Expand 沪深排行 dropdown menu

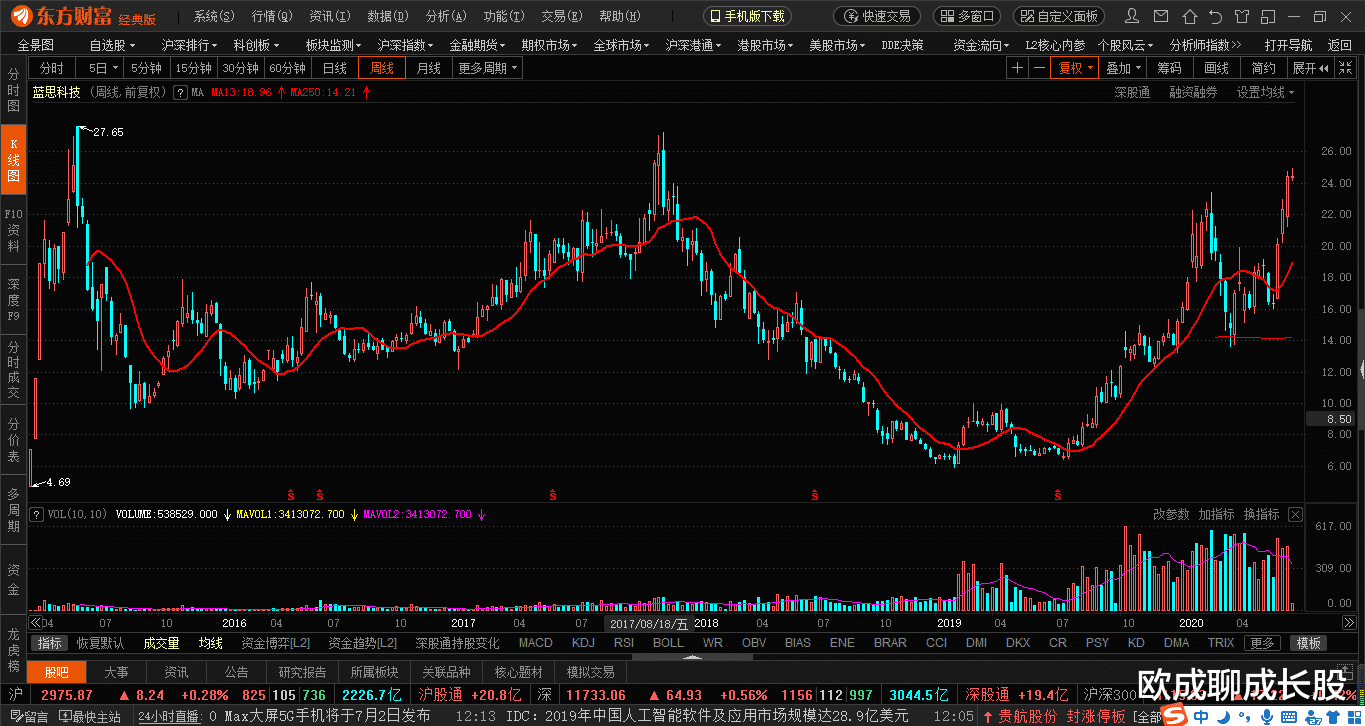189,45
